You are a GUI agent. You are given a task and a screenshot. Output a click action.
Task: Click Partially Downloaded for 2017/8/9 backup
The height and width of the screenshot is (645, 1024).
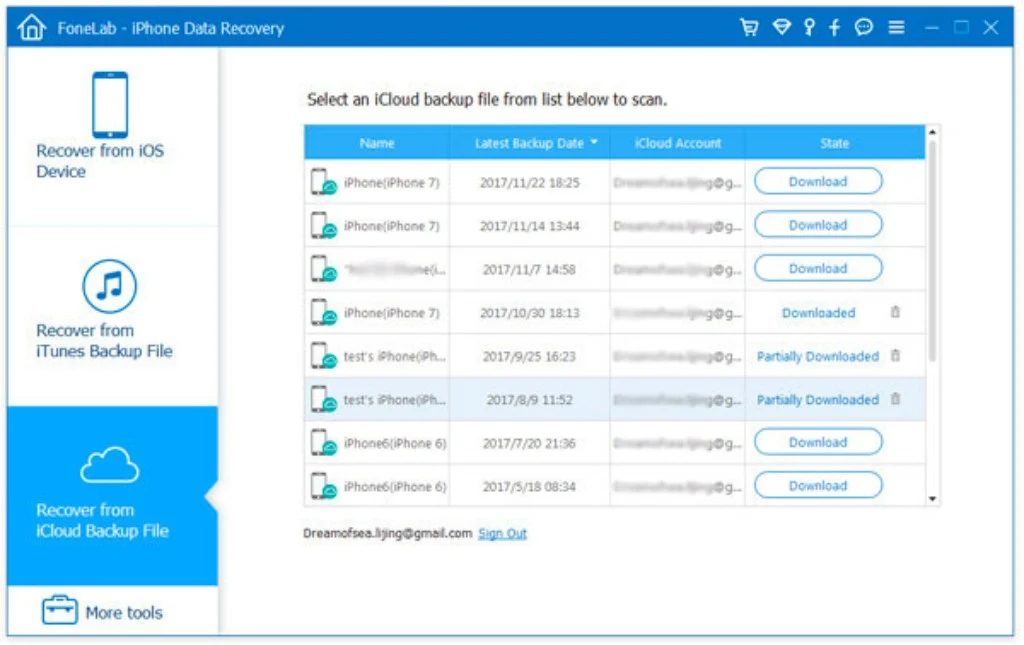818,400
